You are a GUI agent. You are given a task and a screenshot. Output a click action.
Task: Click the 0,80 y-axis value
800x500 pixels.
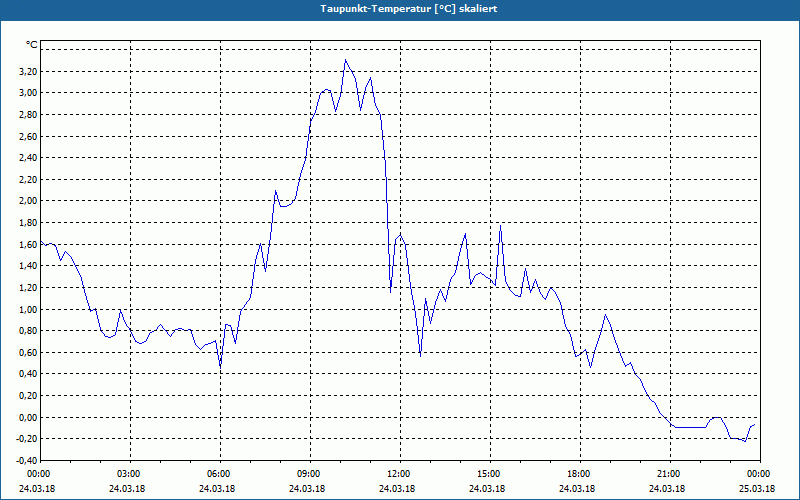pos(27,331)
